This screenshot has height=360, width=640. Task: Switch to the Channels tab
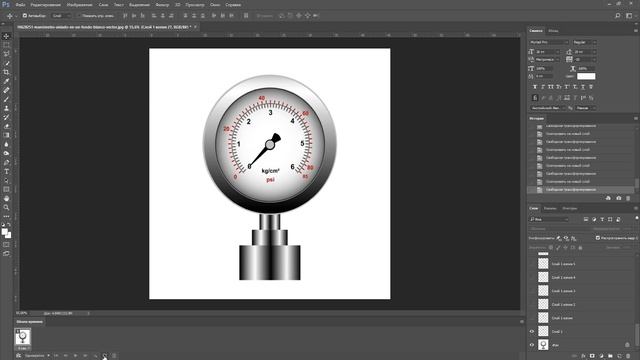coord(550,208)
